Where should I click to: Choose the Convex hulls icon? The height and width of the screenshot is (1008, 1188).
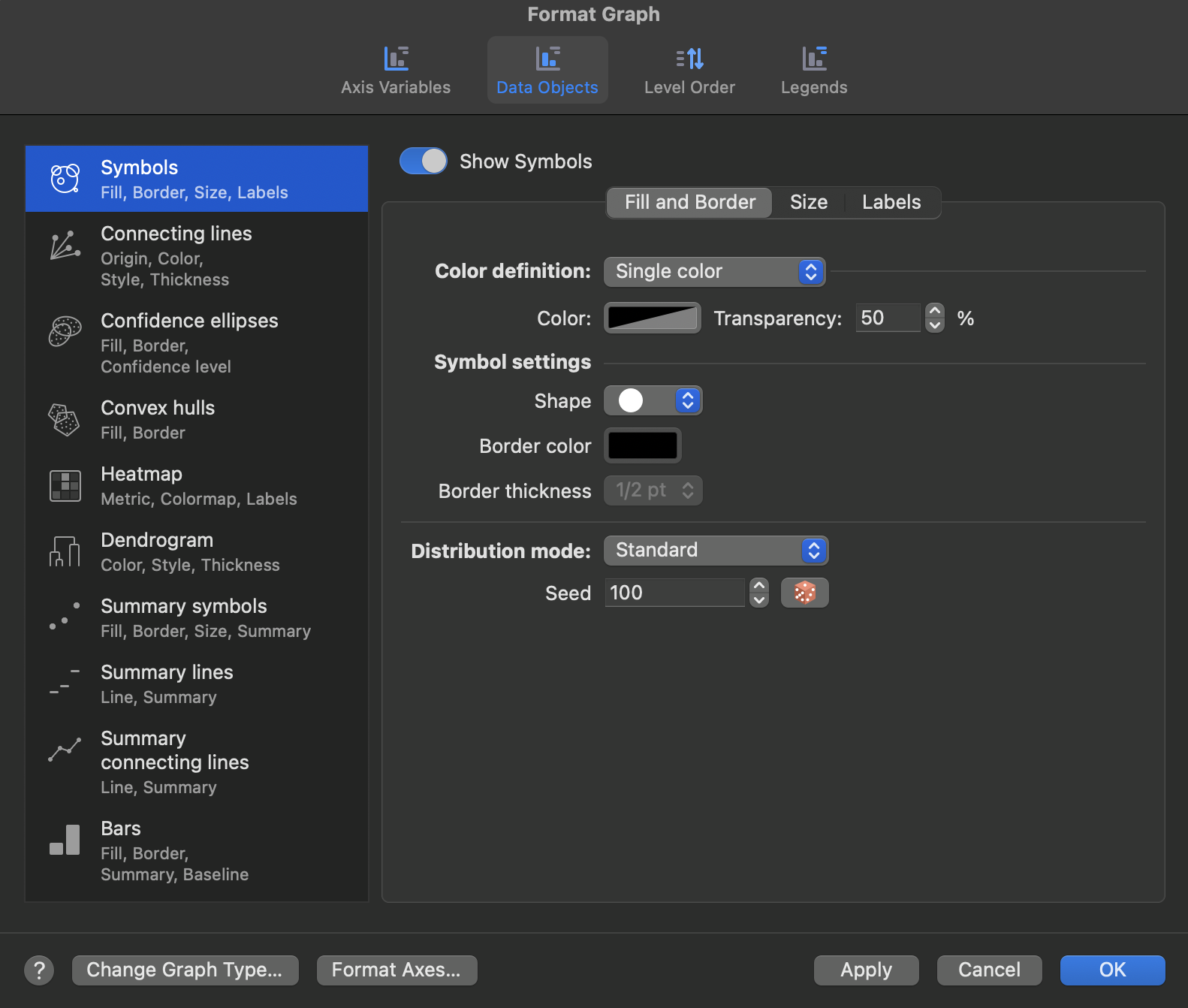point(65,419)
